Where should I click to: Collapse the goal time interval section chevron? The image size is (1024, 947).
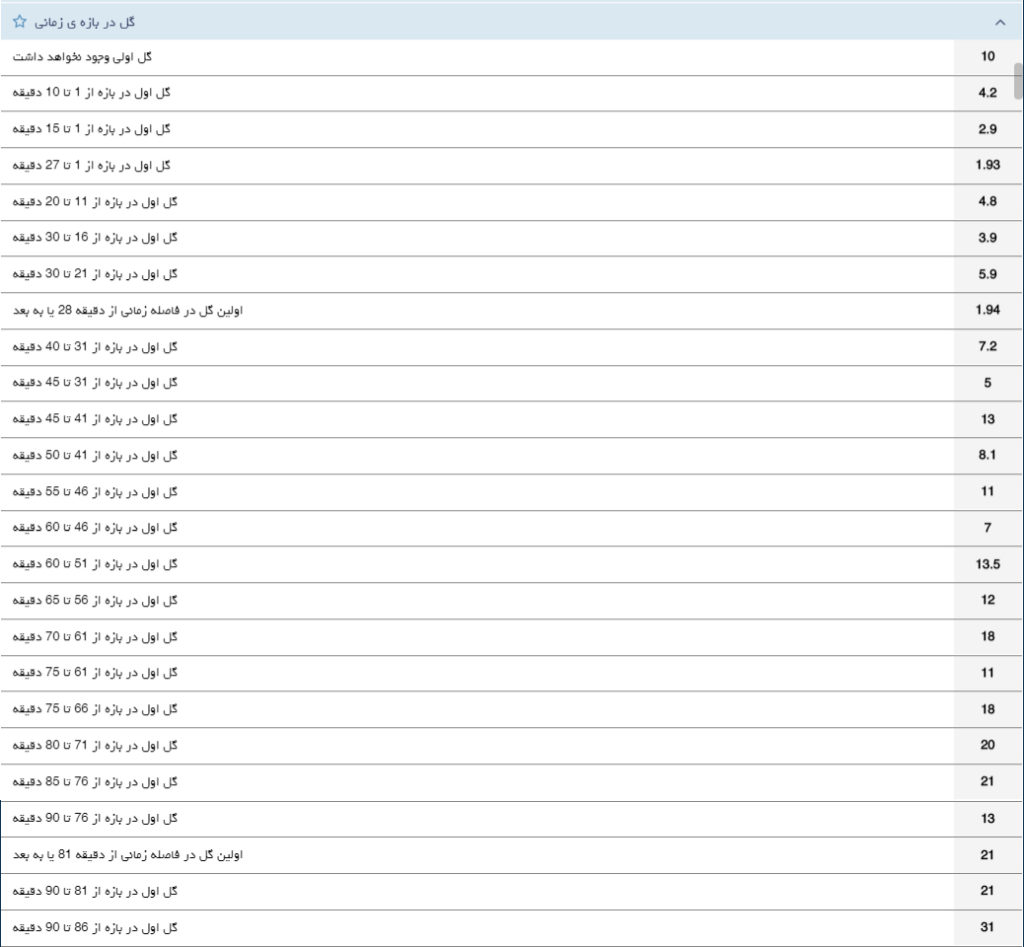(999, 21)
